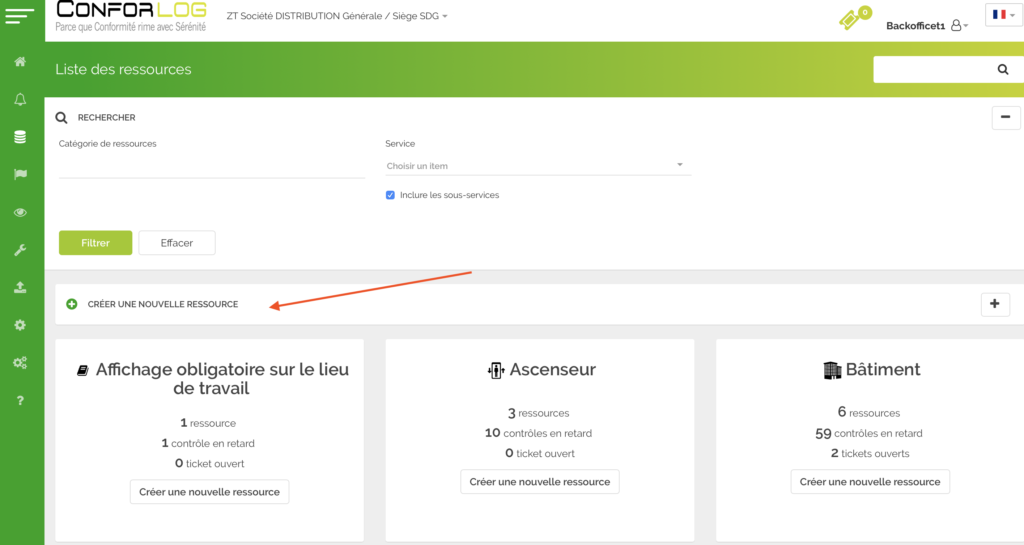Open the upload icon in the sidebar
This screenshot has height=545, width=1024.
[x=20, y=287]
